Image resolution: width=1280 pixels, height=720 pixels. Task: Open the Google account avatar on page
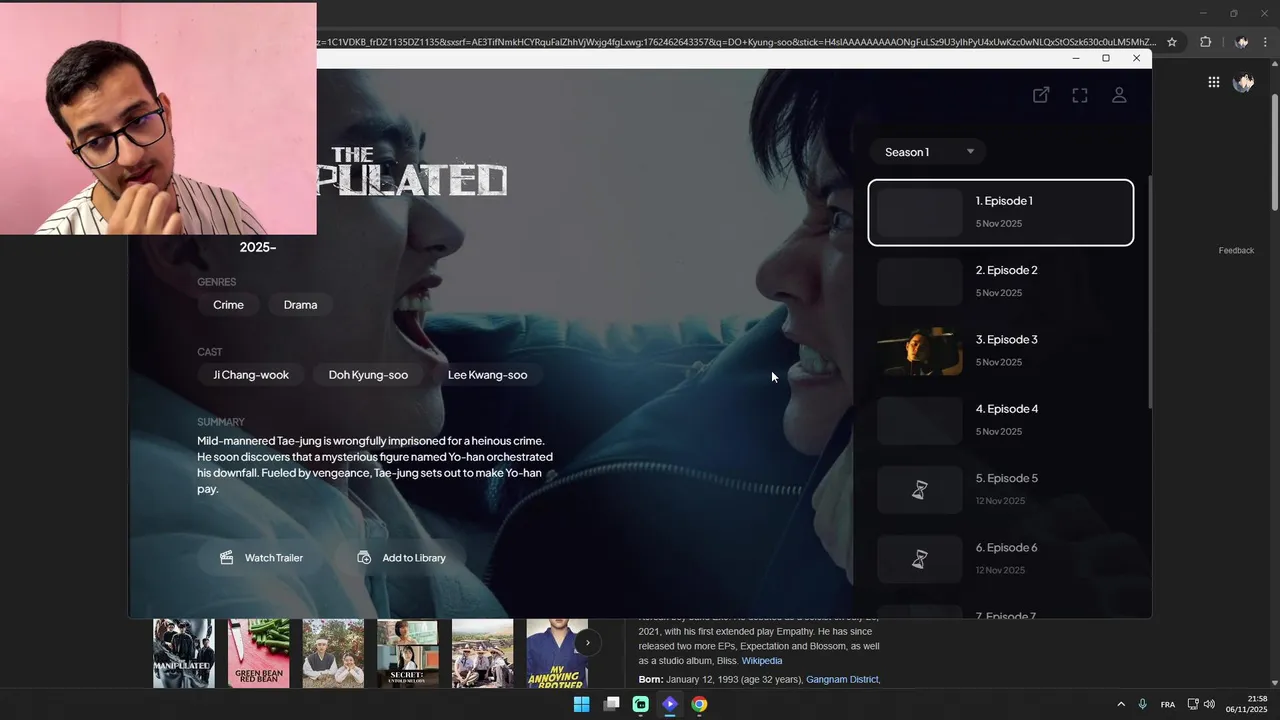coord(1243,83)
